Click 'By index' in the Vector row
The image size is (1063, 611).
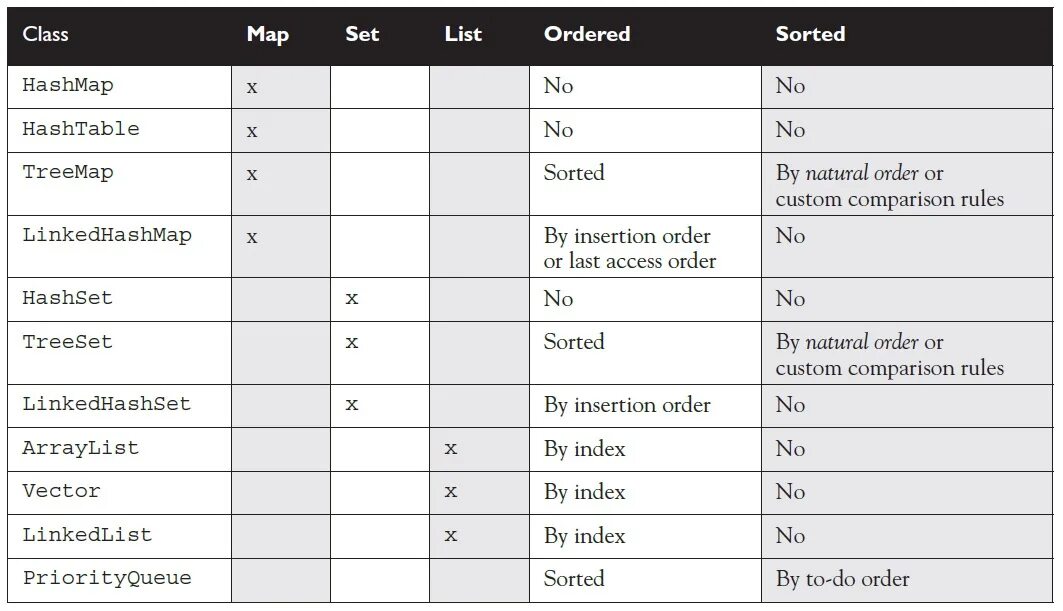pos(585,492)
